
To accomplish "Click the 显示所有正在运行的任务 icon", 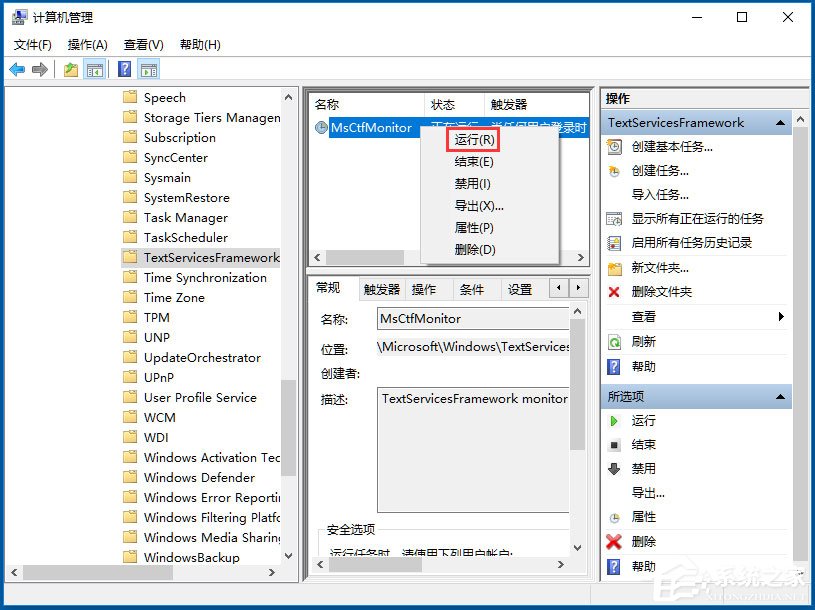I will (614, 220).
